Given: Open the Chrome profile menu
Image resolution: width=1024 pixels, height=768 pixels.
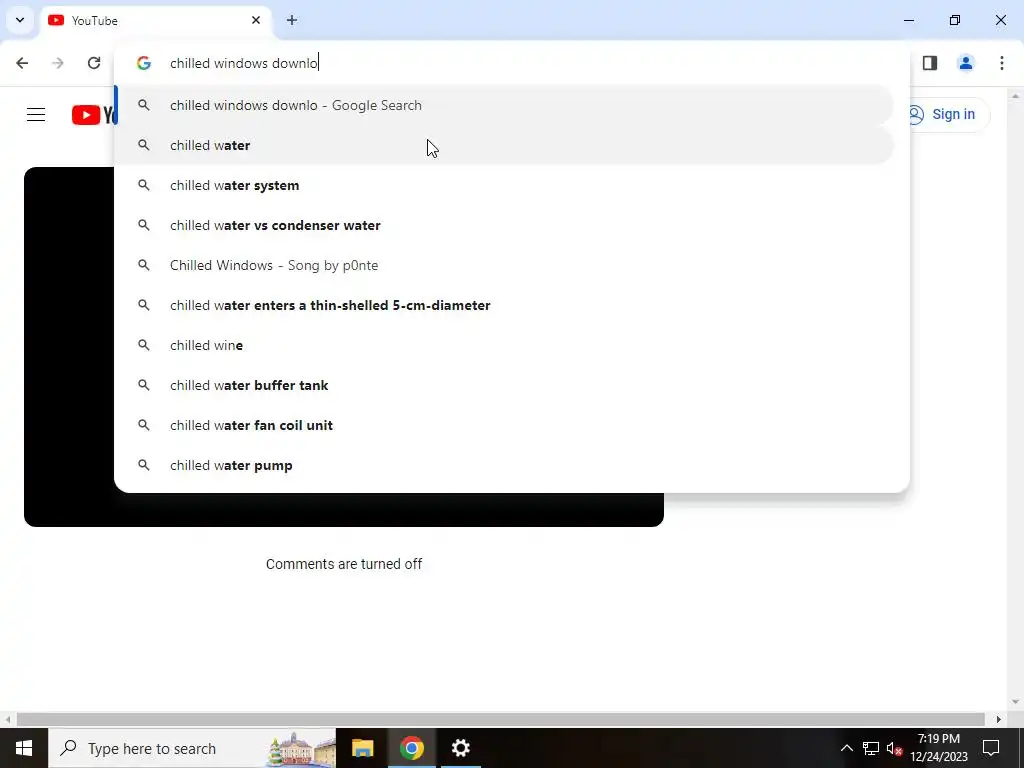Looking at the screenshot, I should pos(966,63).
